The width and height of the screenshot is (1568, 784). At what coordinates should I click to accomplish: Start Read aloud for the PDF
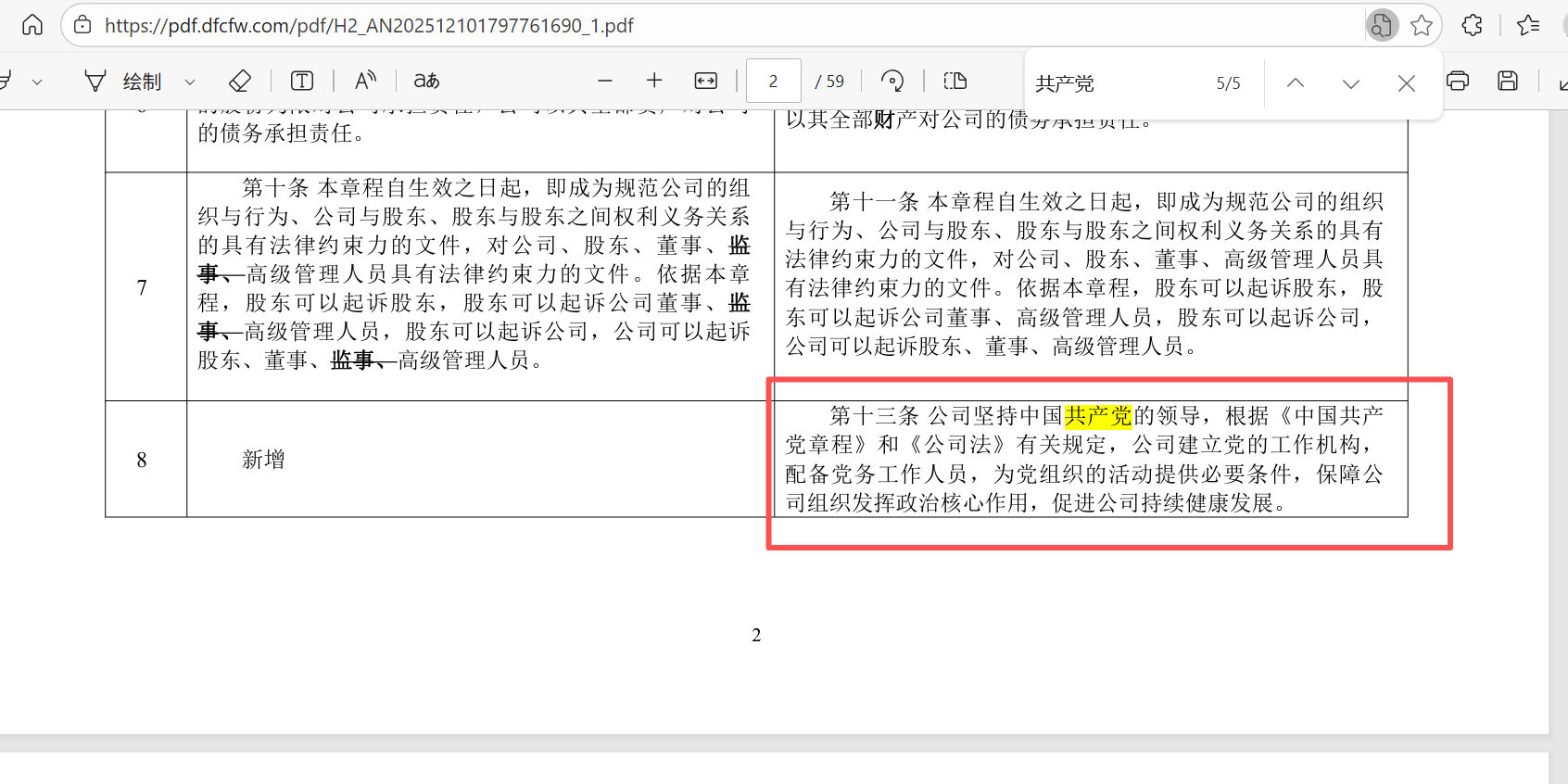click(x=365, y=81)
